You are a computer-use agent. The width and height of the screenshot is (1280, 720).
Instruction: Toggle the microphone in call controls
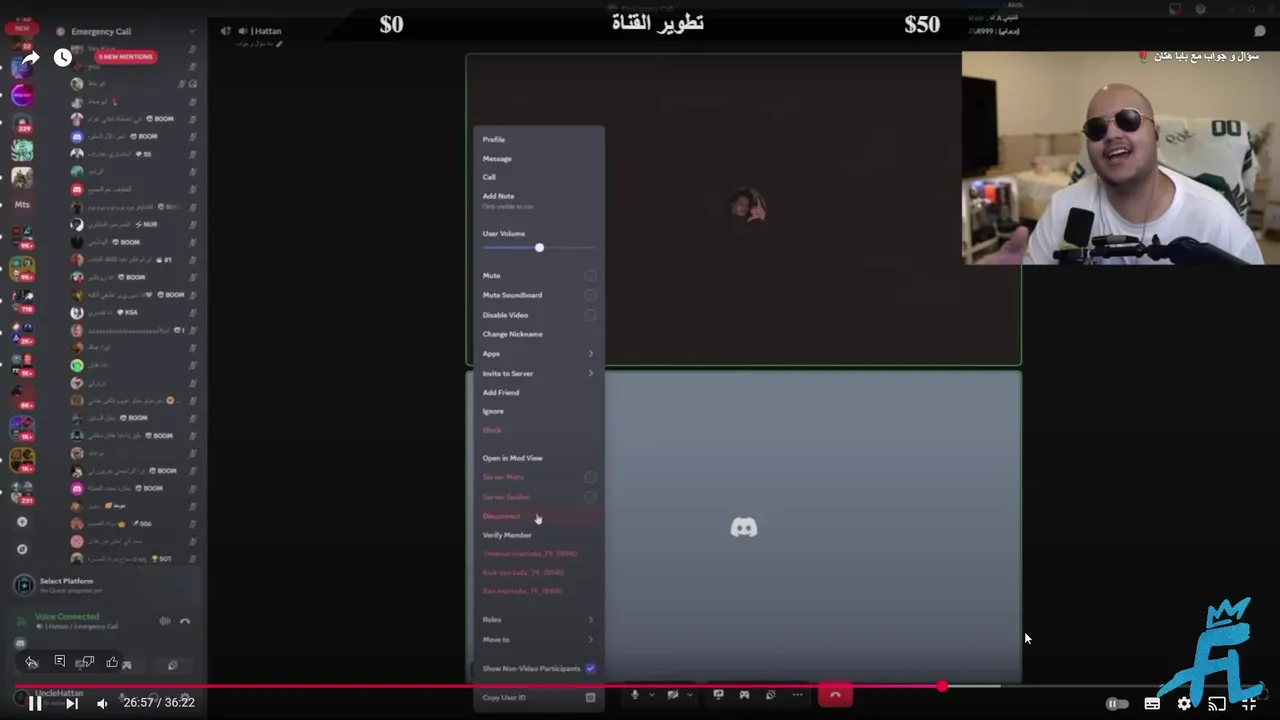click(x=634, y=694)
